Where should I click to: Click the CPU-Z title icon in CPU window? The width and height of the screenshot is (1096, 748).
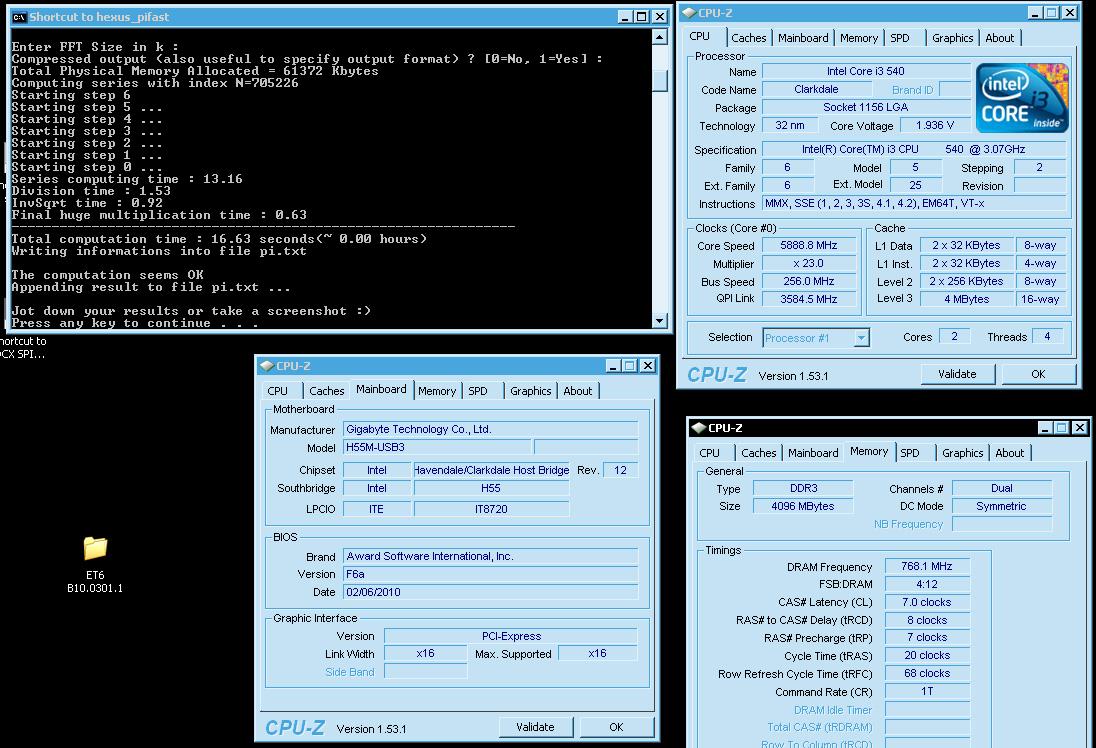(x=688, y=13)
